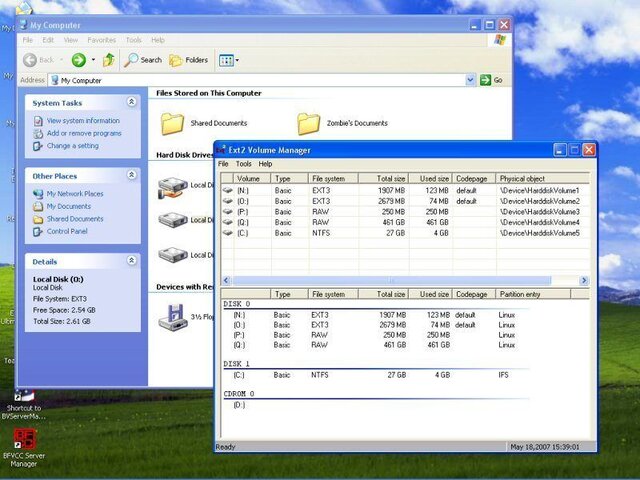Screen dimensions: 640x480
Task: Click the Back arrow in My Computer
Action: click(30, 60)
